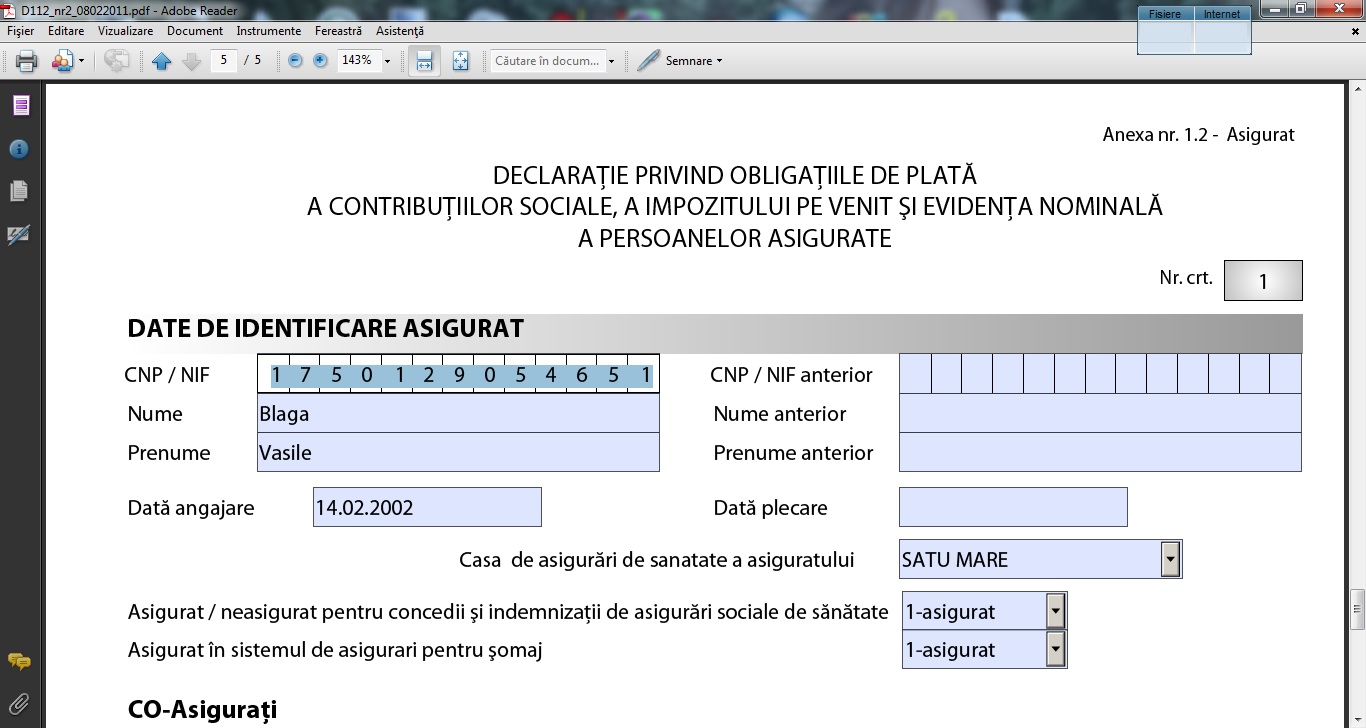Click the grayed web collaboration icon
Screen dimensions: 1366x728
[x=117, y=61]
